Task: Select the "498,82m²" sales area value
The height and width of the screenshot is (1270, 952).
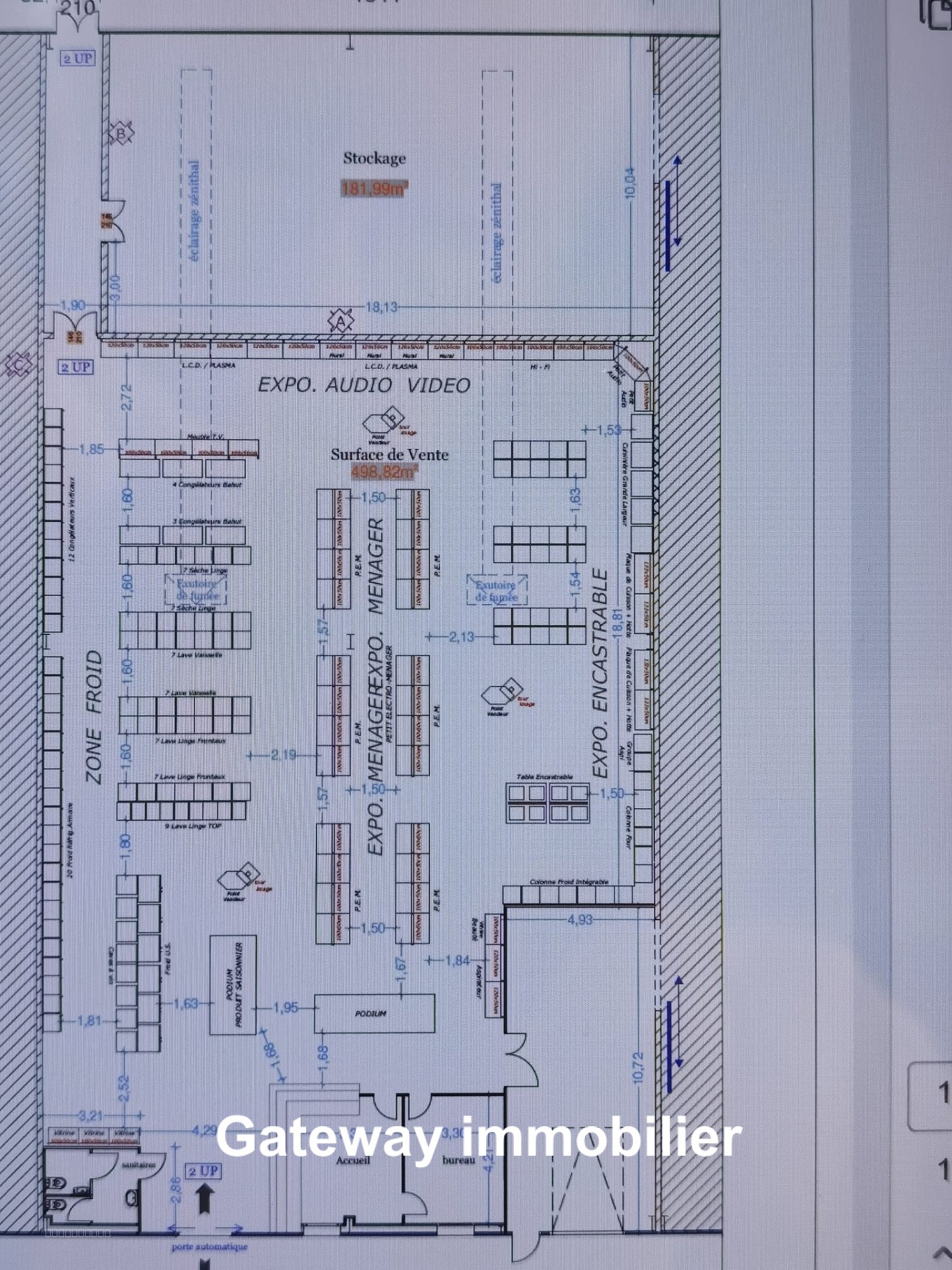Action: [385, 472]
